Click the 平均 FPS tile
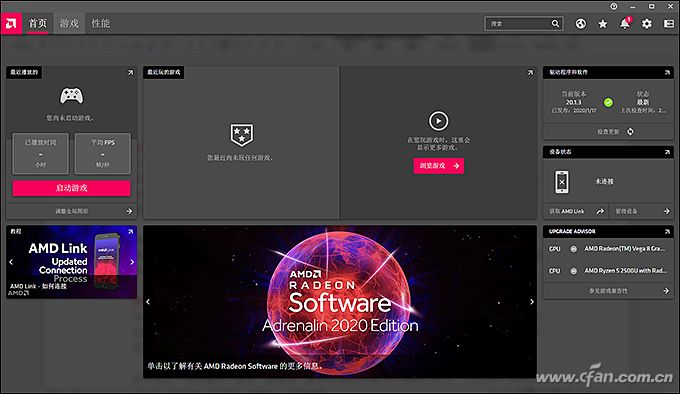Screen dimensions: 680x394 103,153
